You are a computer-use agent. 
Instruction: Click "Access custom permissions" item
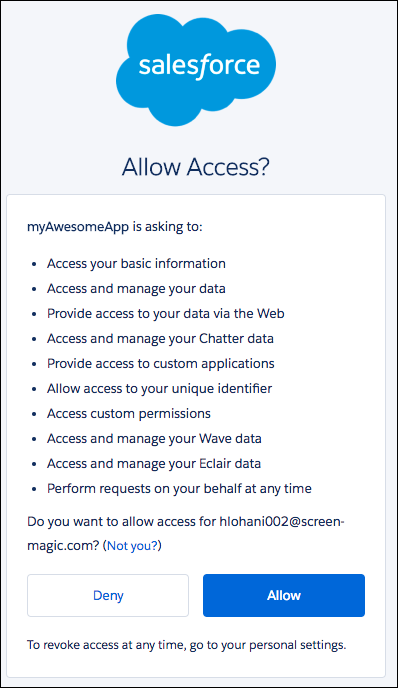click(129, 414)
